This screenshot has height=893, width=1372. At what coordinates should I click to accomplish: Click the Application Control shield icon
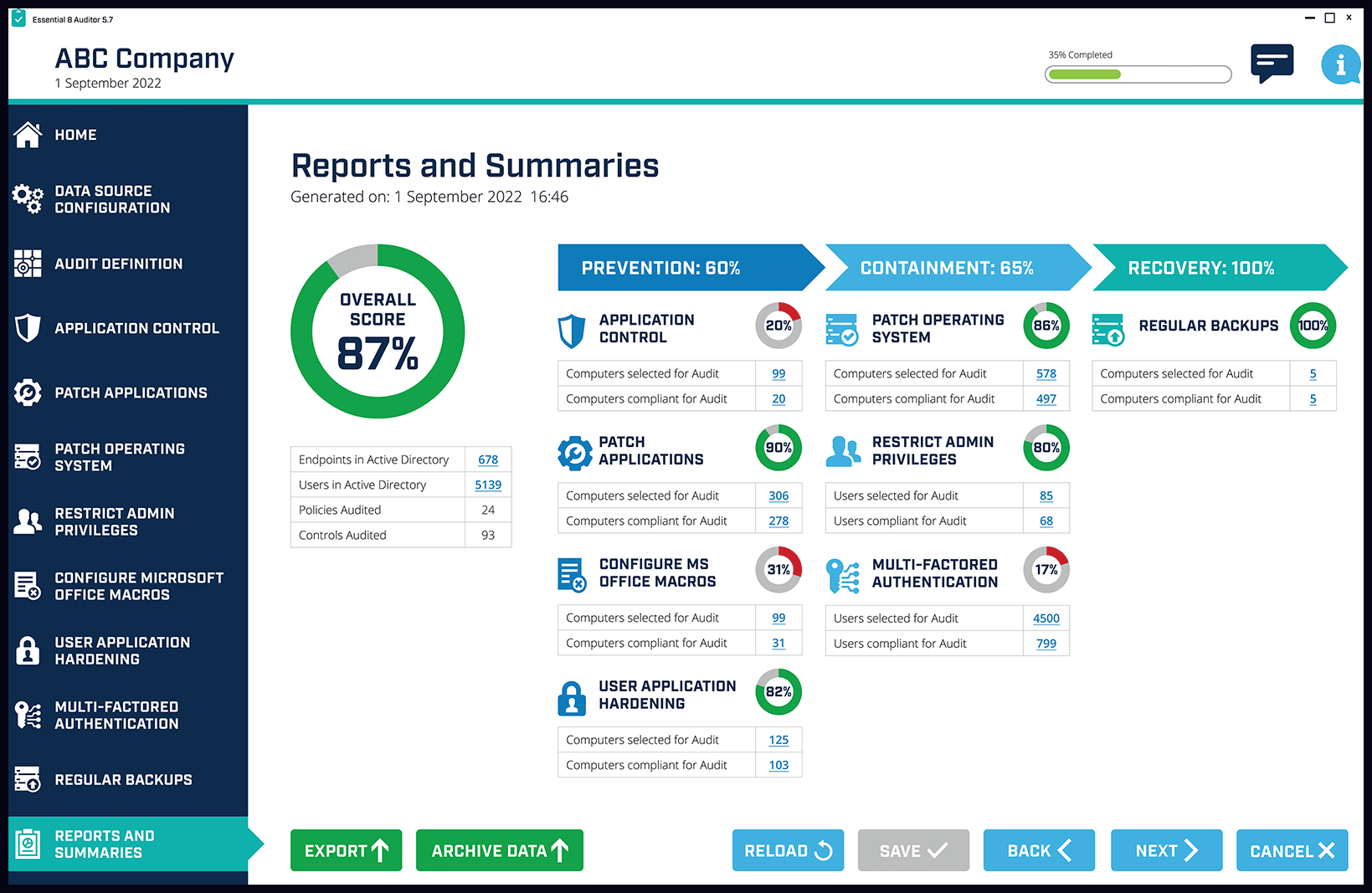click(x=28, y=328)
